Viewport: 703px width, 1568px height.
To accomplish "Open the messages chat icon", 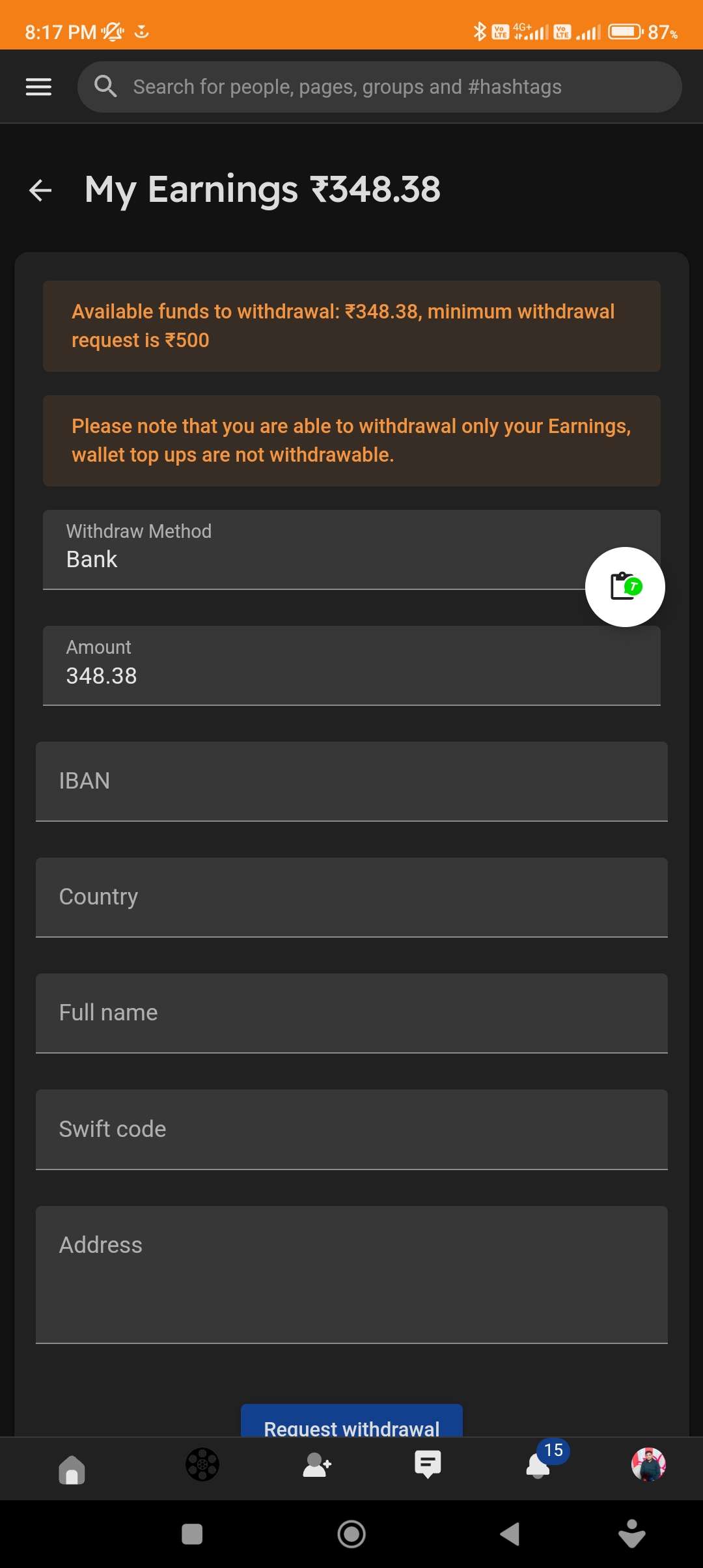I will tap(428, 1465).
